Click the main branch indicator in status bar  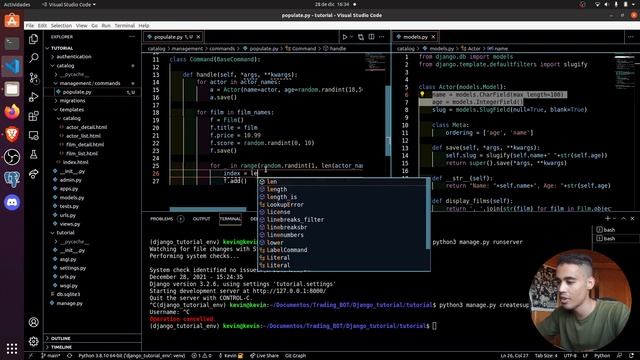[x=51, y=356]
